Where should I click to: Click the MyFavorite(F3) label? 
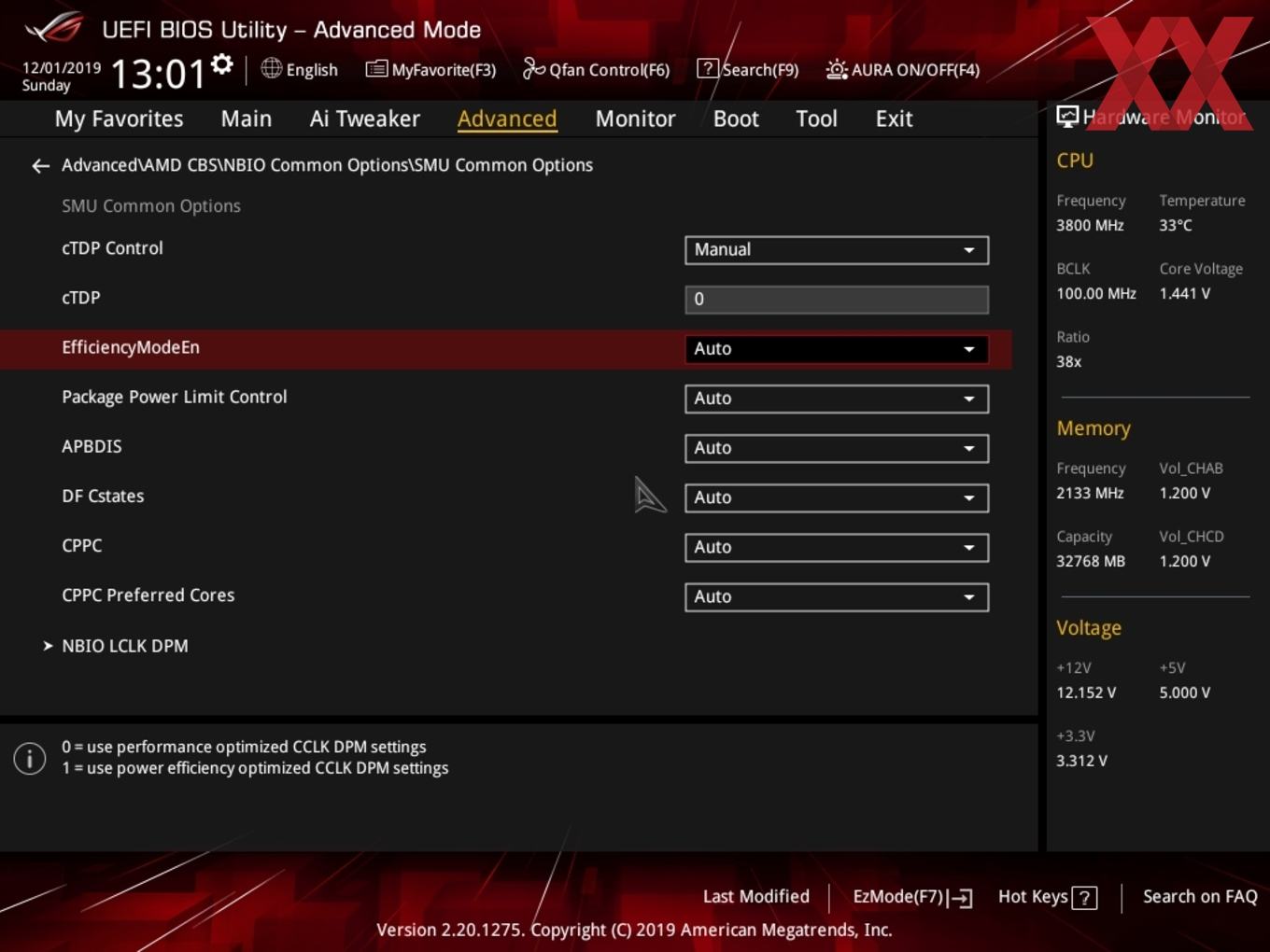[x=444, y=70]
